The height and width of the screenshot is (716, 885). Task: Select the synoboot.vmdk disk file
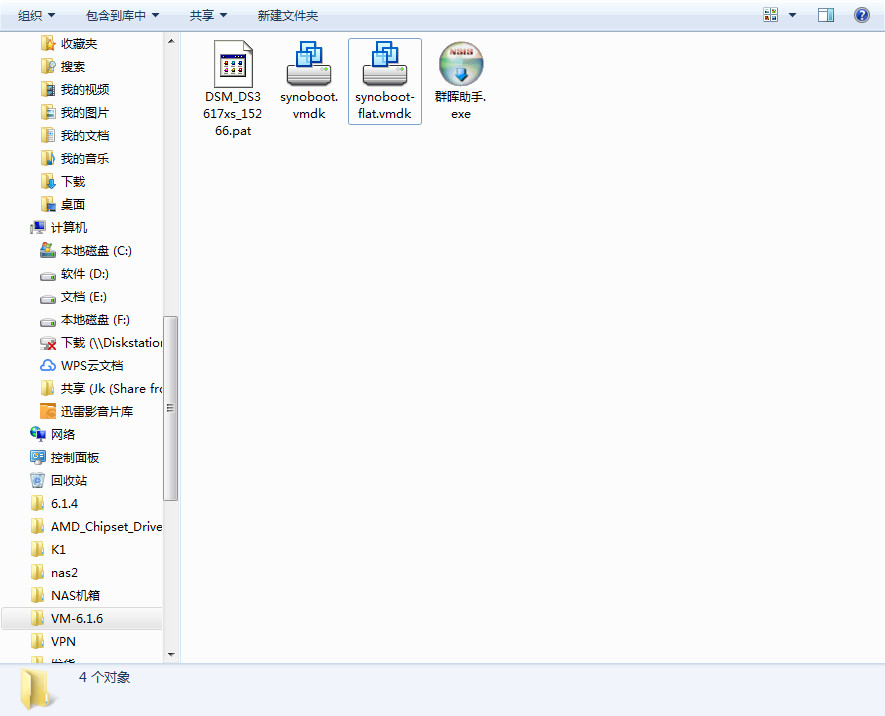tap(308, 65)
